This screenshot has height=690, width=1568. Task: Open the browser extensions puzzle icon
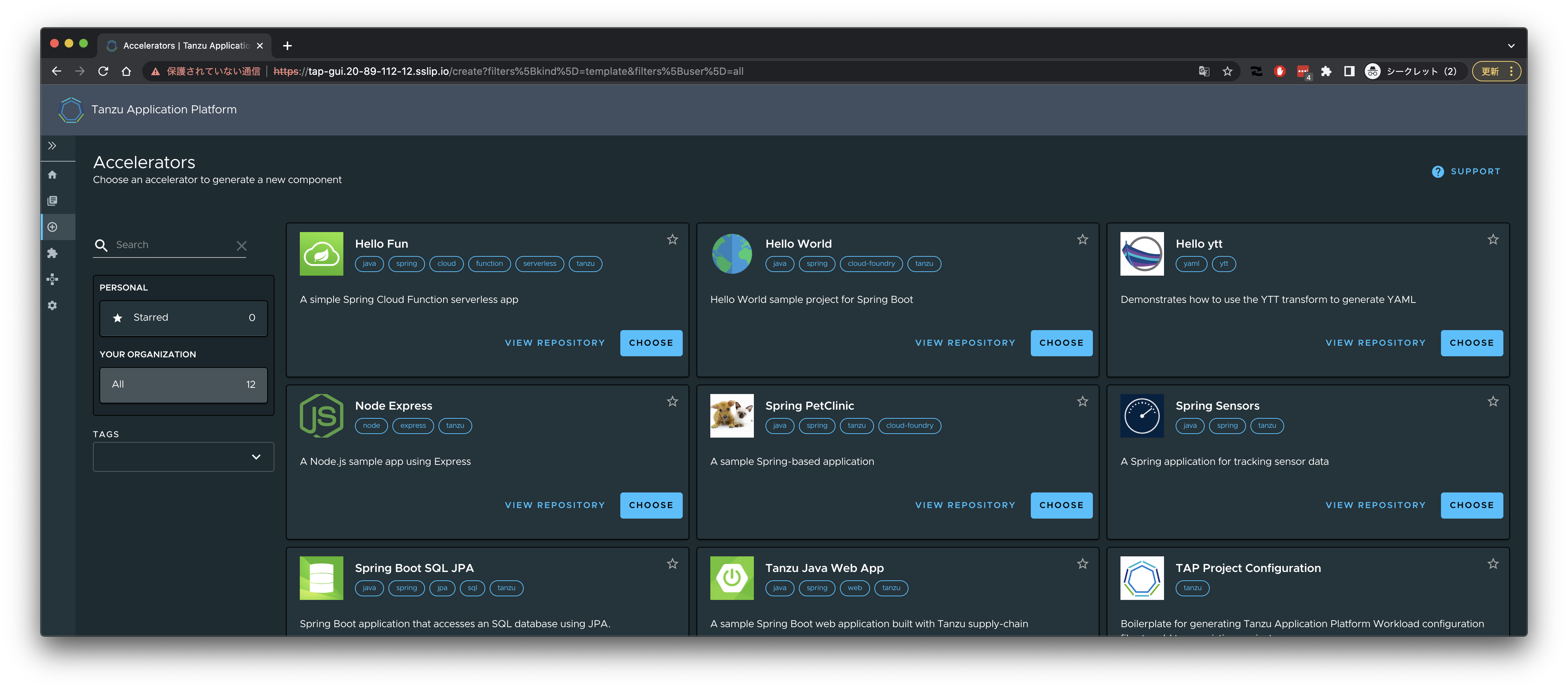click(1326, 71)
